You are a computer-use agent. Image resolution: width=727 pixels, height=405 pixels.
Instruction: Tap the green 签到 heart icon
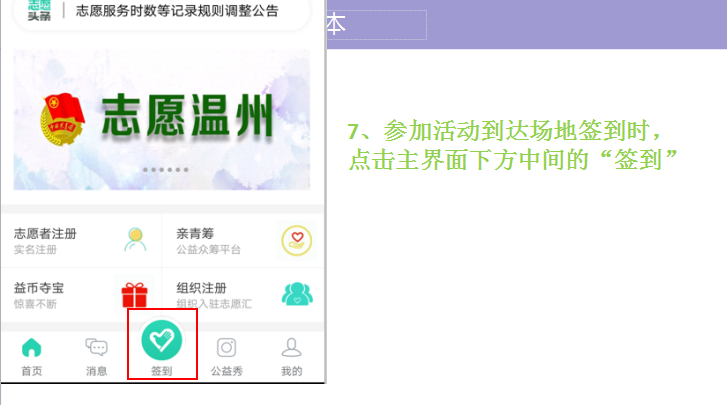coord(161,340)
